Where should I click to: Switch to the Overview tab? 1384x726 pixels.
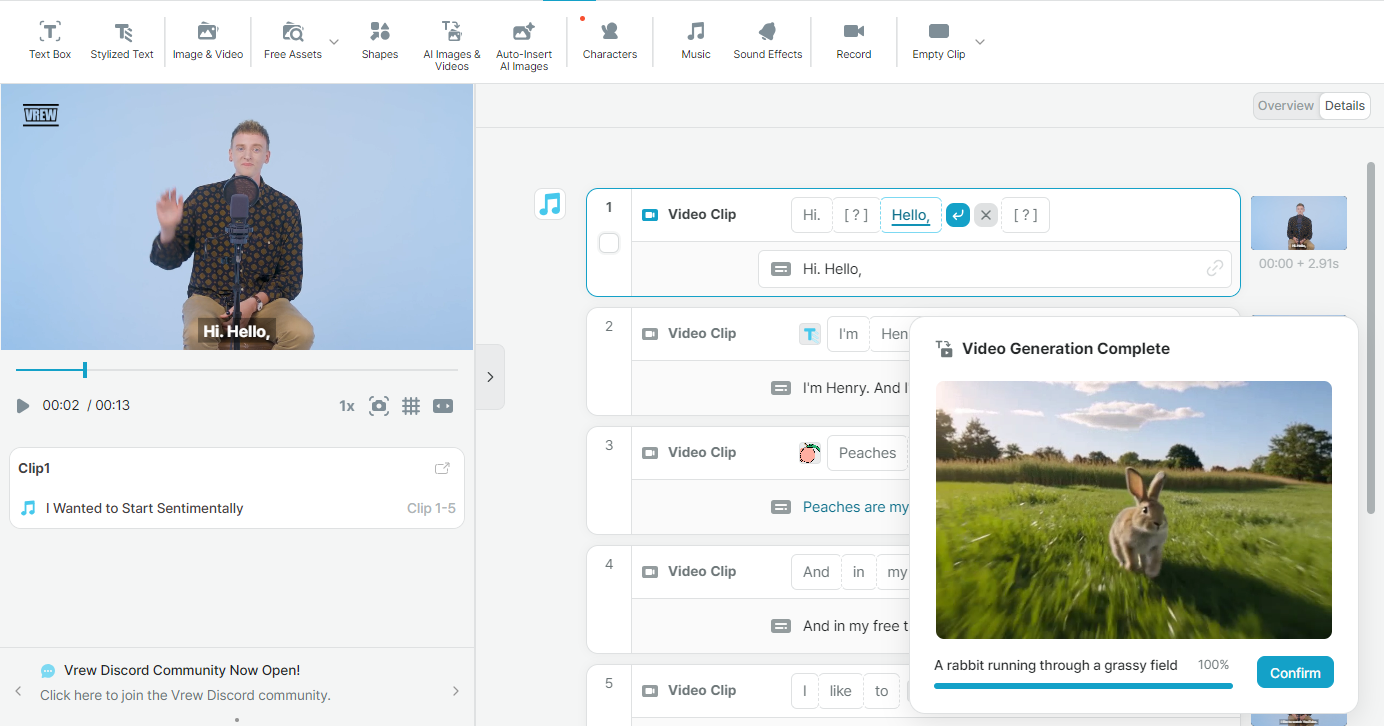[1286, 106]
